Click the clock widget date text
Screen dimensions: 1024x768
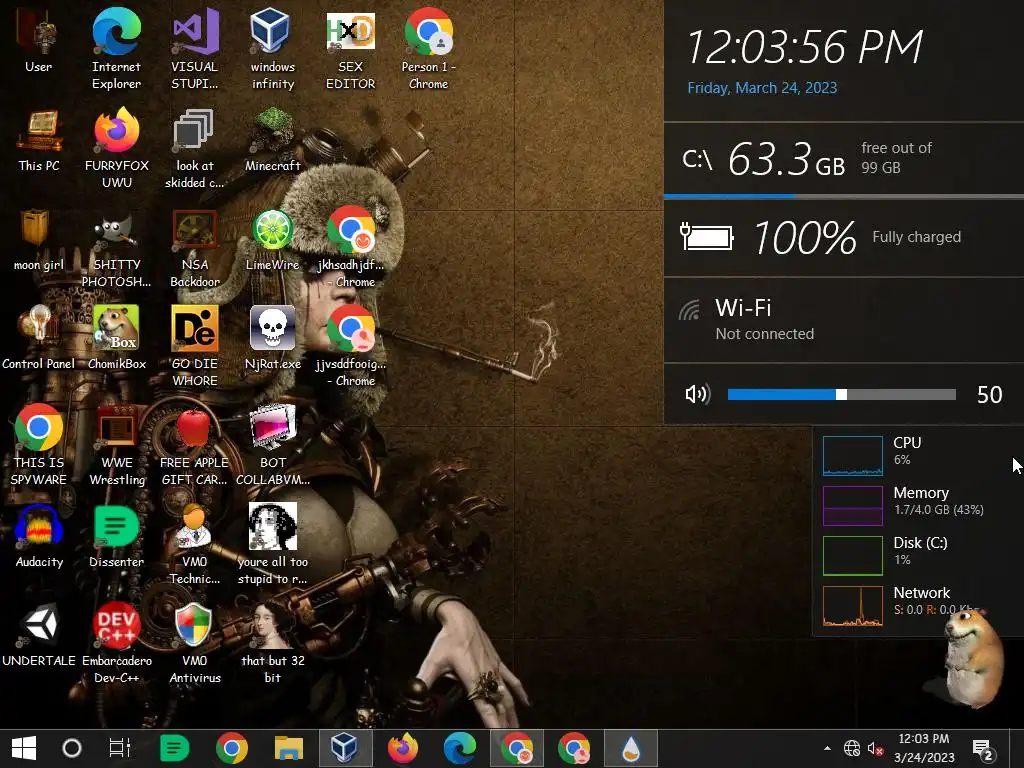click(x=762, y=88)
